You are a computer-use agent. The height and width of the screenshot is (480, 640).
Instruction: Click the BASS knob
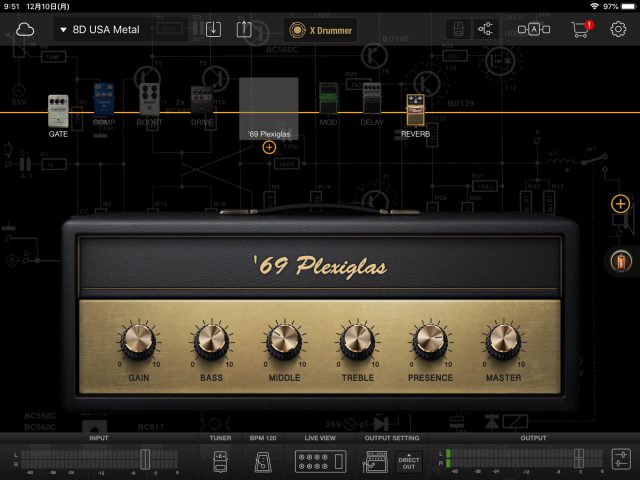pos(211,340)
